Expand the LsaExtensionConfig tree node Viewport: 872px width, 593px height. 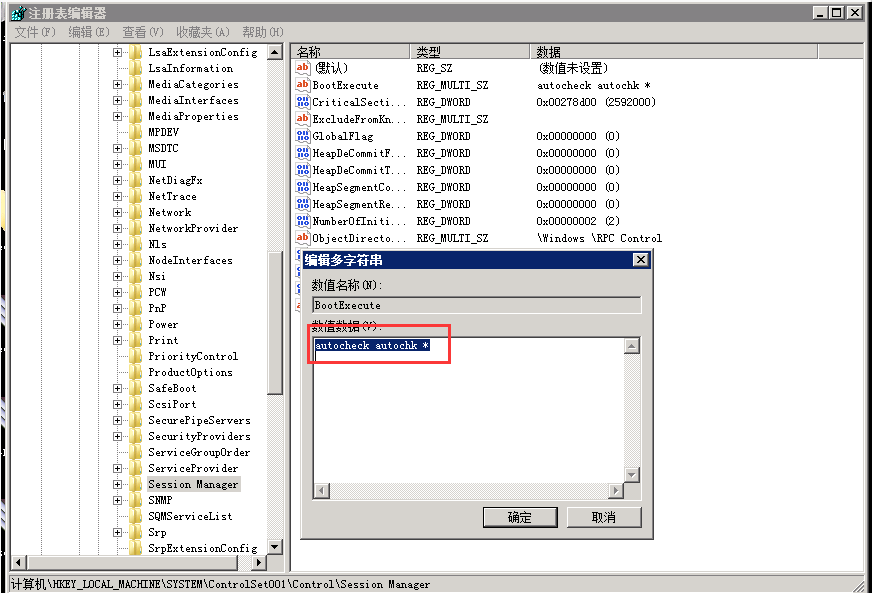(x=117, y=52)
